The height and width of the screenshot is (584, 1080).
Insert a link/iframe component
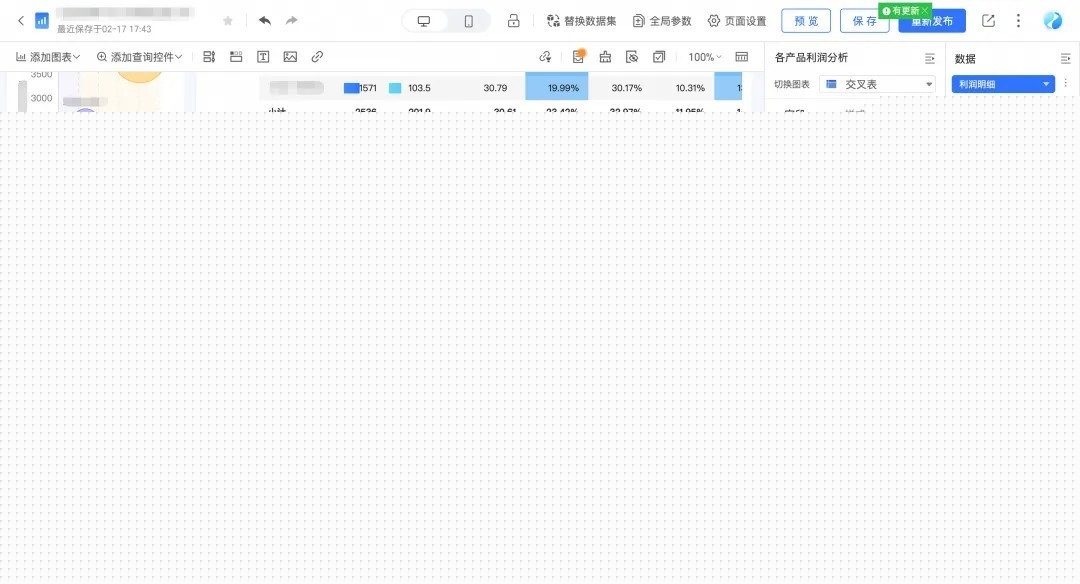coord(317,57)
